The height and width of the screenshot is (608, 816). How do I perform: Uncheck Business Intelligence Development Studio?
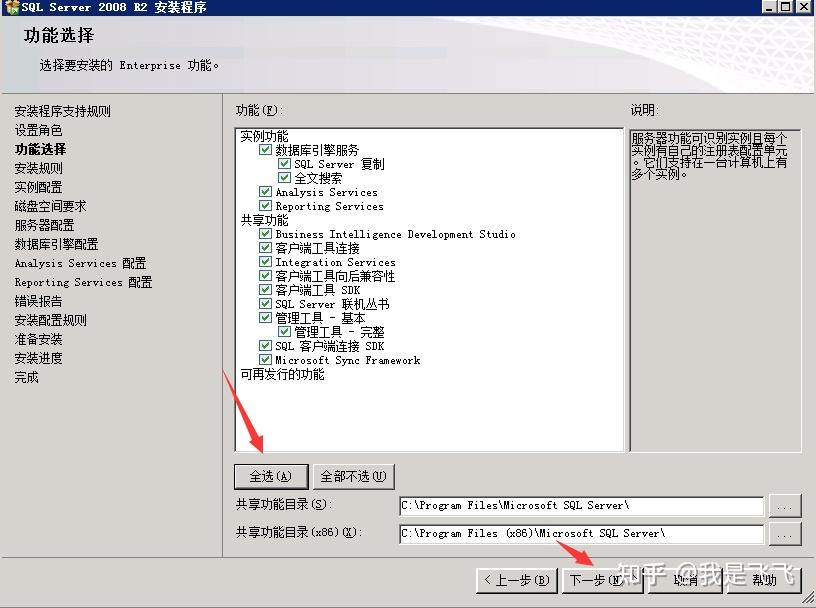(x=265, y=234)
